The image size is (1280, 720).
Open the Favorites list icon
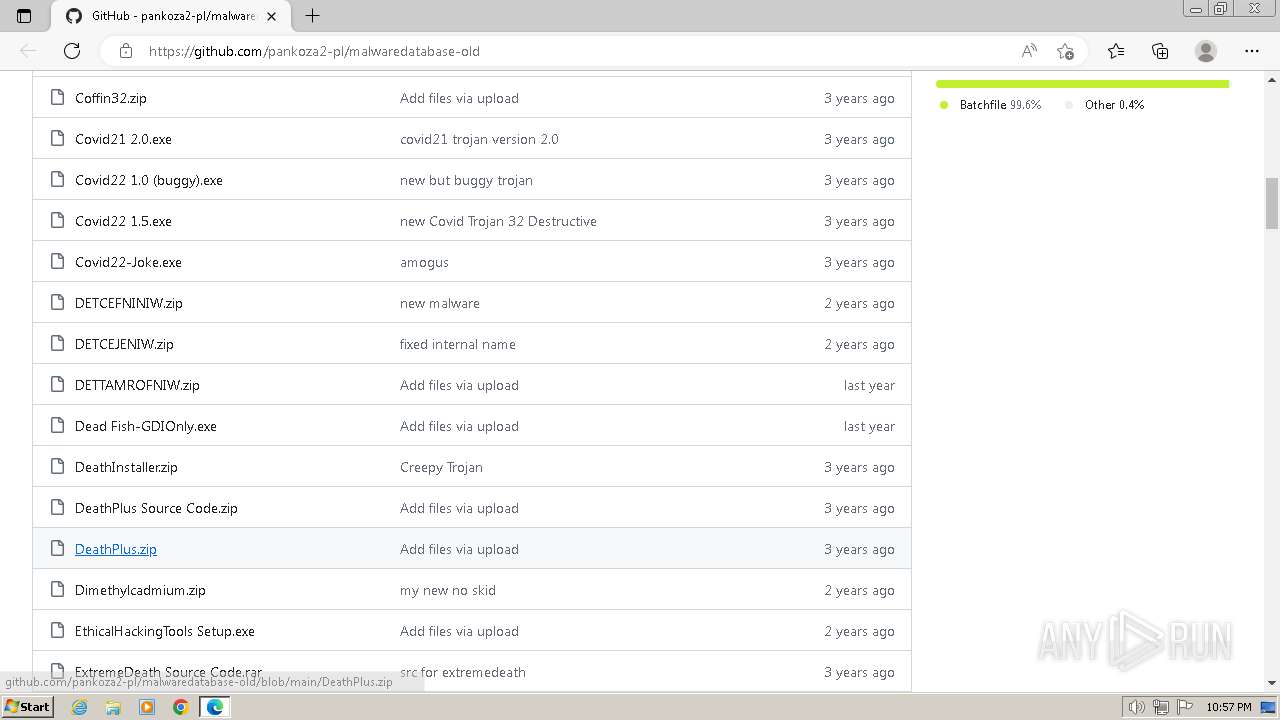click(1116, 51)
